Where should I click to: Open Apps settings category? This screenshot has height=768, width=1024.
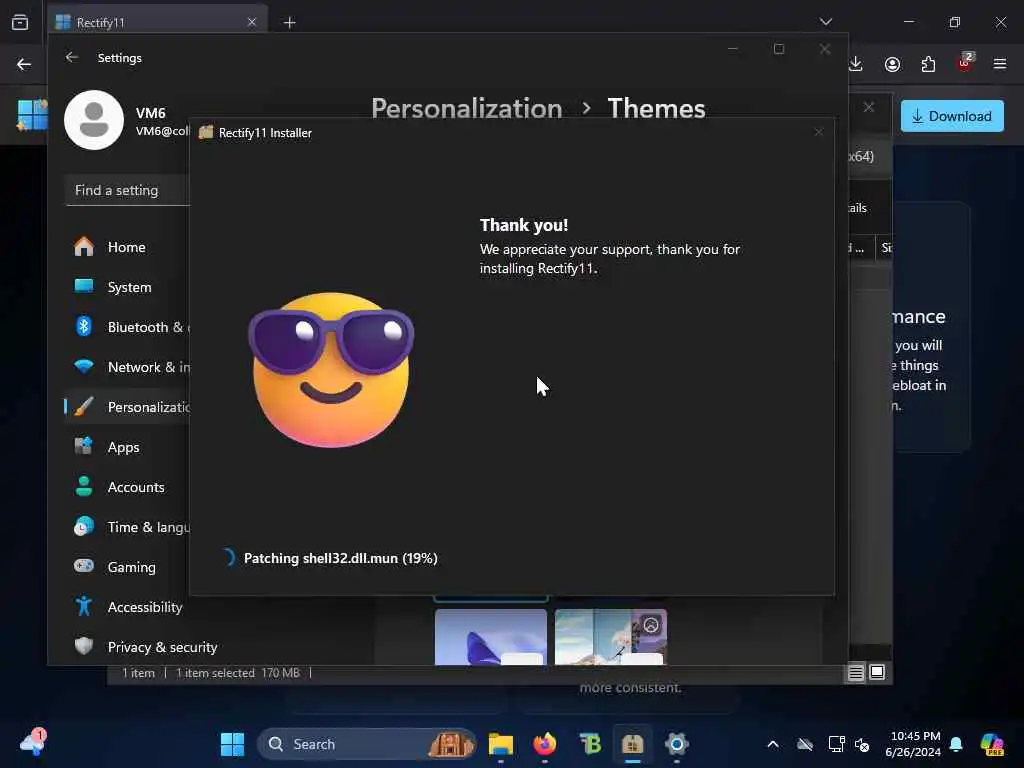(127, 447)
